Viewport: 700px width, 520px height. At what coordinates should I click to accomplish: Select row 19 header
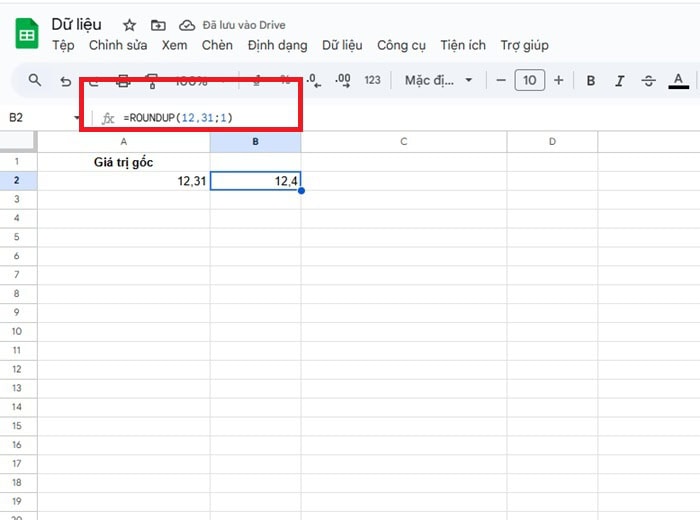click(18, 501)
